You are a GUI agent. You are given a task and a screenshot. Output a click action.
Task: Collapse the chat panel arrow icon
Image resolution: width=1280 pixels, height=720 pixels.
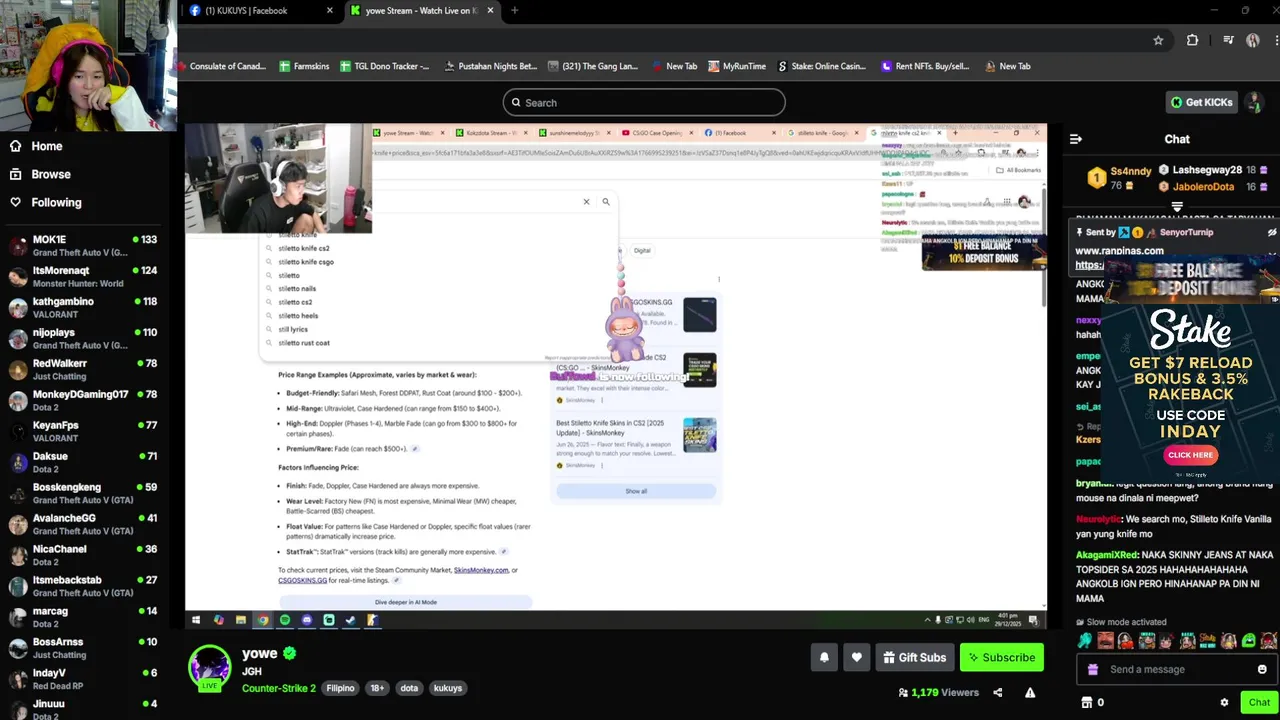(x=1076, y=139)
